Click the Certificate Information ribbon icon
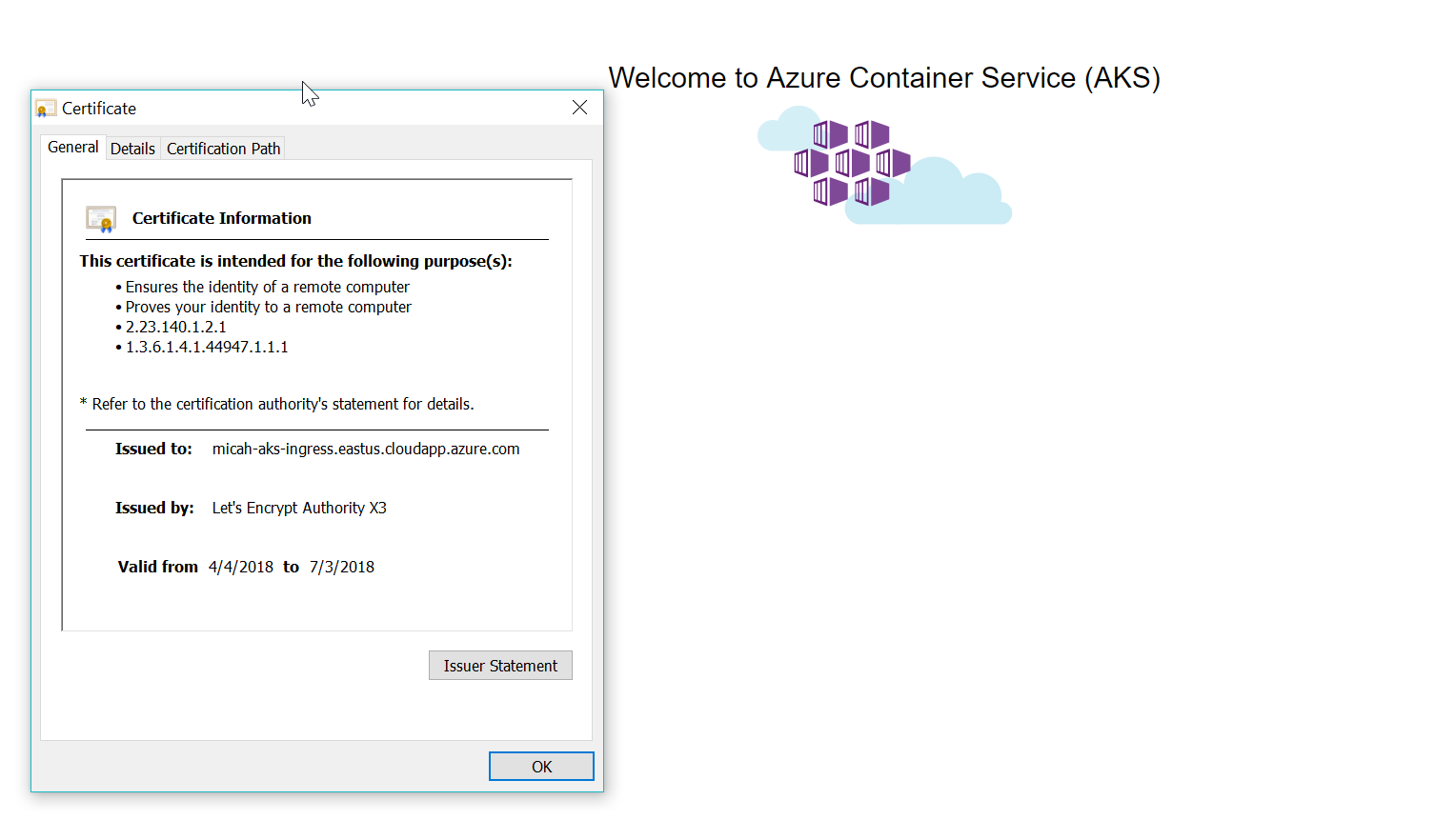Viewport: 1435px width, 840px height. pos(101,219)
